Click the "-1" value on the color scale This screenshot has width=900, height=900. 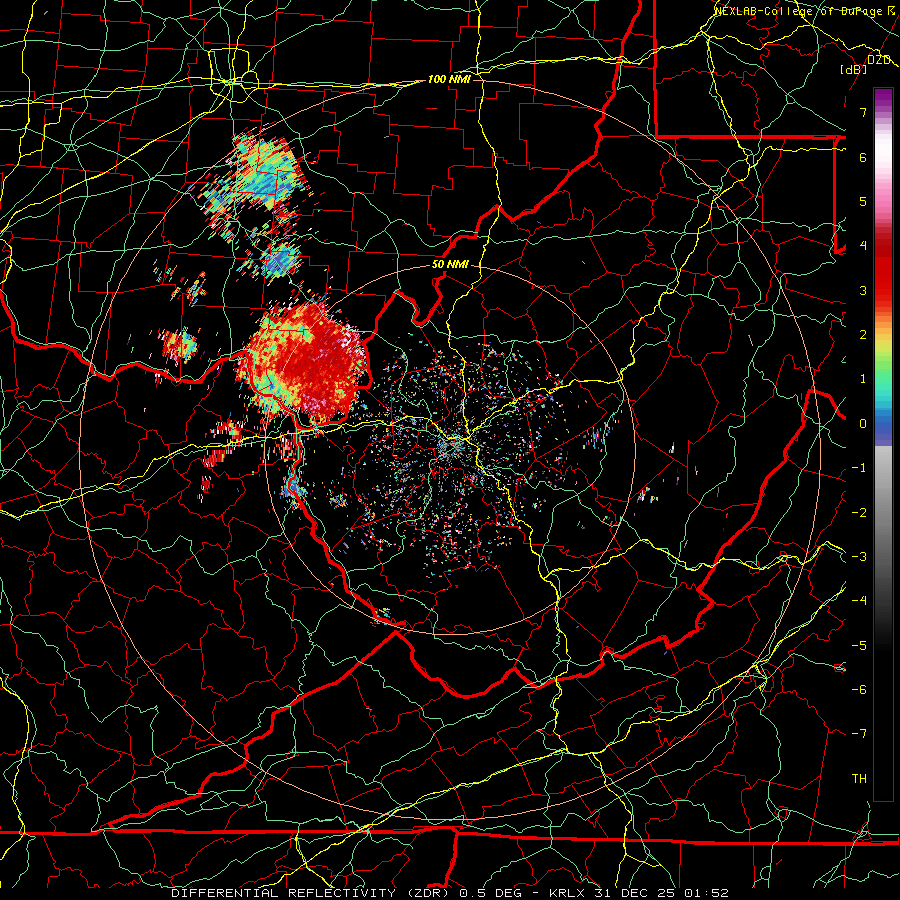(x=859, y=468)
